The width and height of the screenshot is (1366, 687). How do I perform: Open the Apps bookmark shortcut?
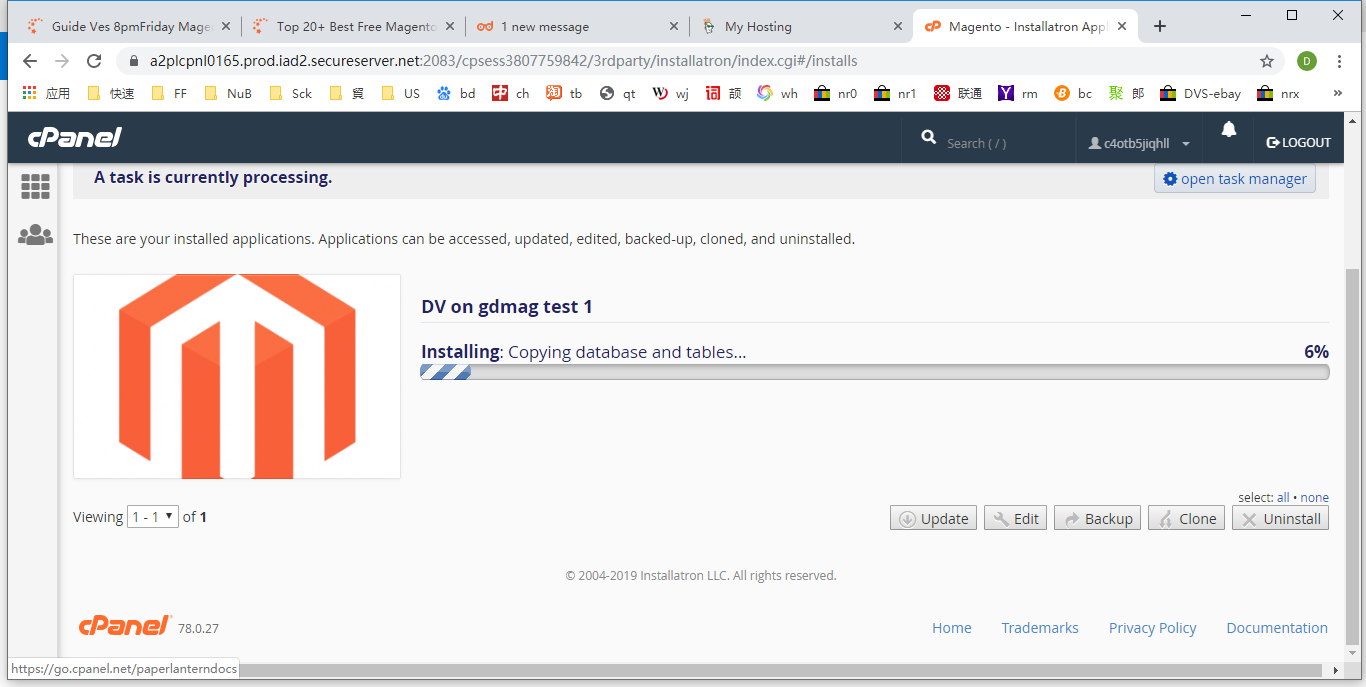tap(46, 93)
